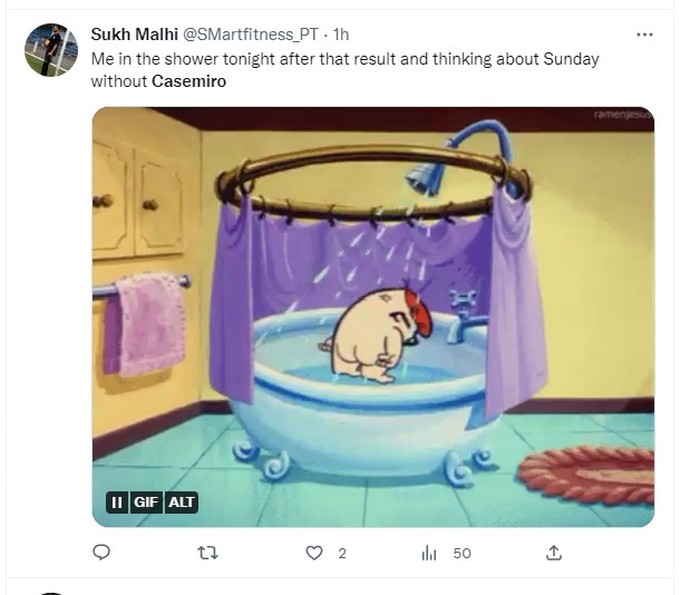Share the tweet via share icon
700x595 pixels.
point(553,552)
